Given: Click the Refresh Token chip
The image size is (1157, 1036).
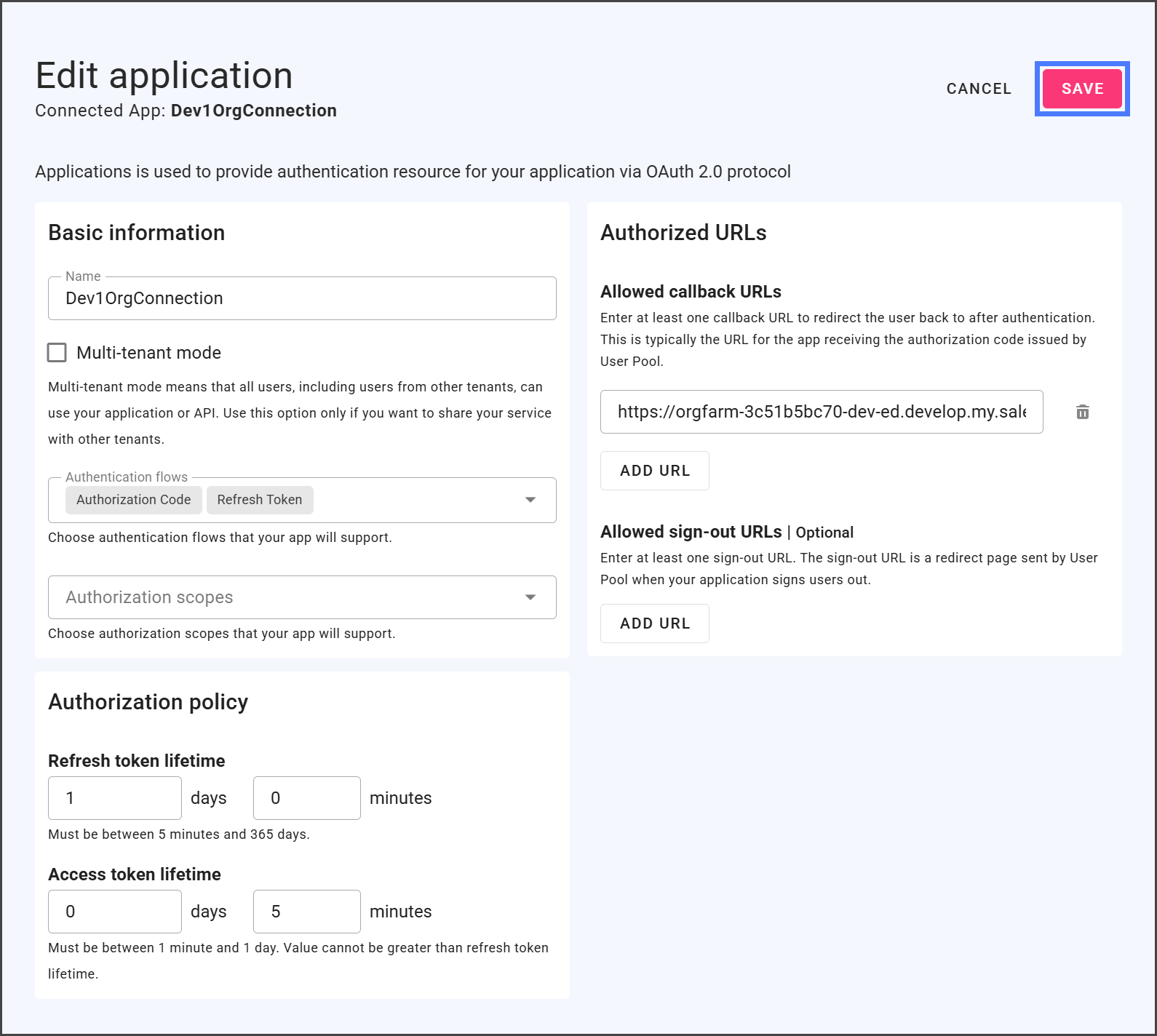Looking at the screenshot, I should (x=259, y=500).
